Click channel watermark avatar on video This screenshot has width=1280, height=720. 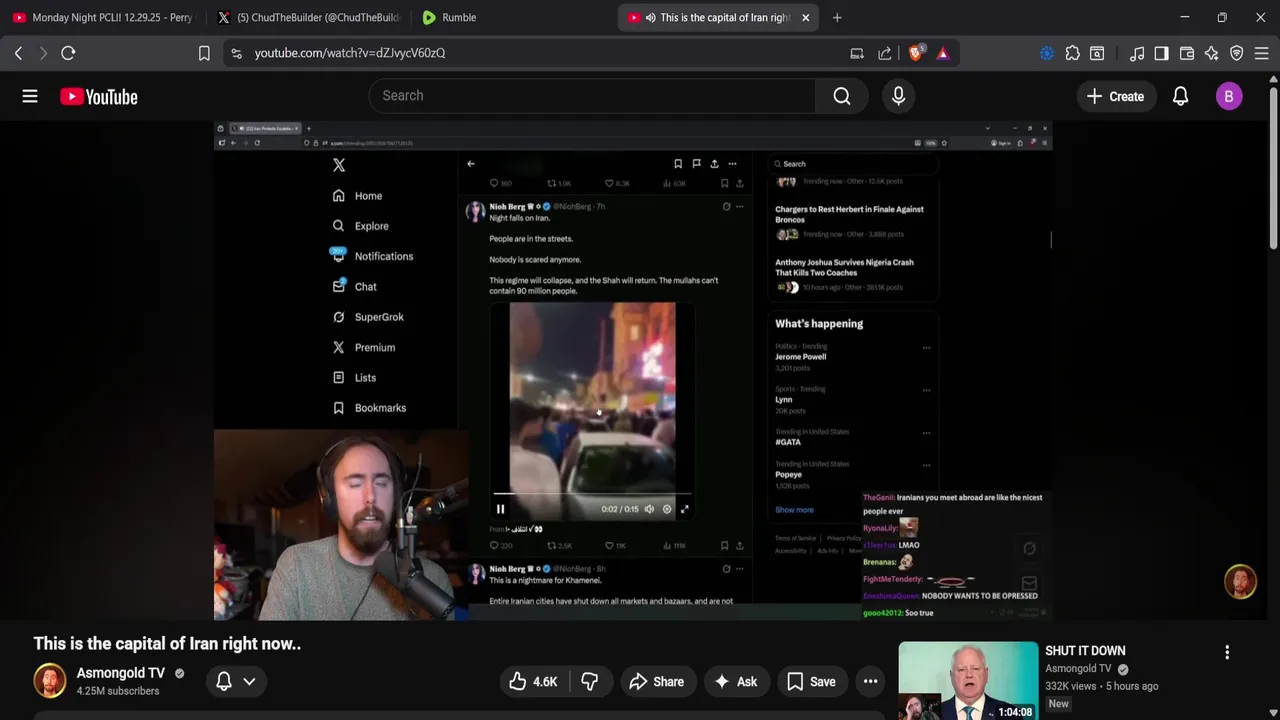tap(1241, 582)
